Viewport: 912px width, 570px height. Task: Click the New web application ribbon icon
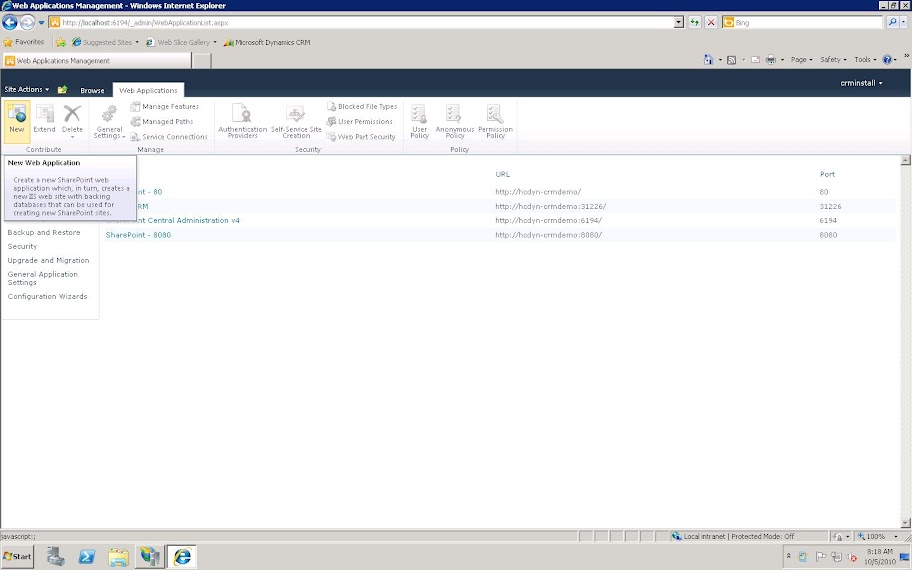(x=17, y=121)
